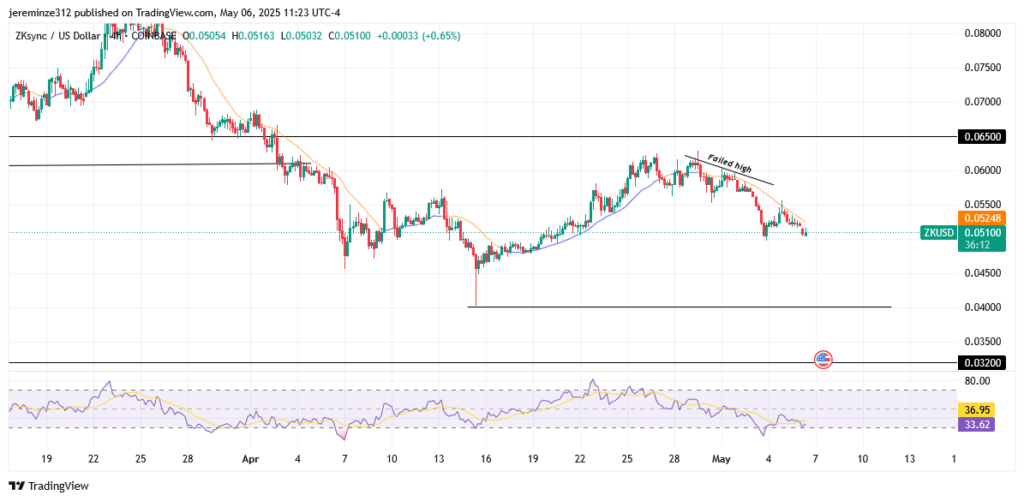Screen dimensions: 1024x501
Task: Click the ZKUSD symbol price tag
Action: point(938,232)
